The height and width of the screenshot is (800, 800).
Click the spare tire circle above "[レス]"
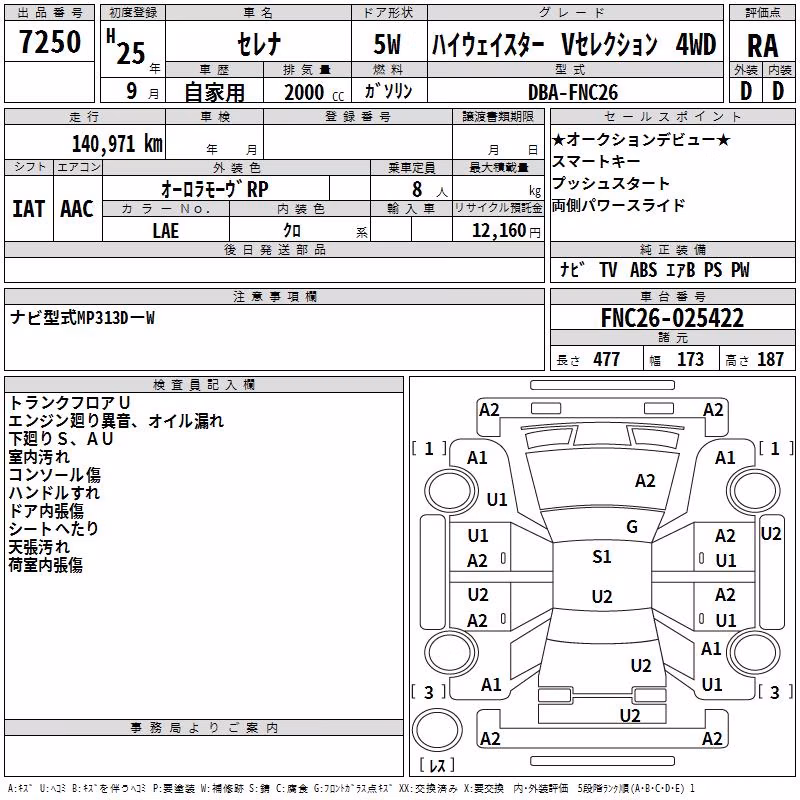(437, 730)
